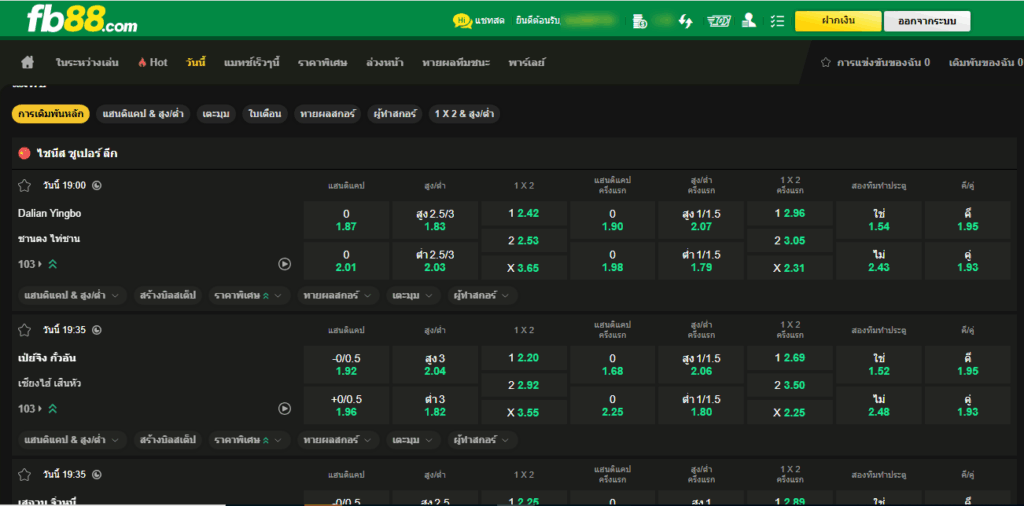The image size is (1024, 506).
Task: Favorite the 19:00 Dalian Yingbo match star
Action: pos(24,185)
